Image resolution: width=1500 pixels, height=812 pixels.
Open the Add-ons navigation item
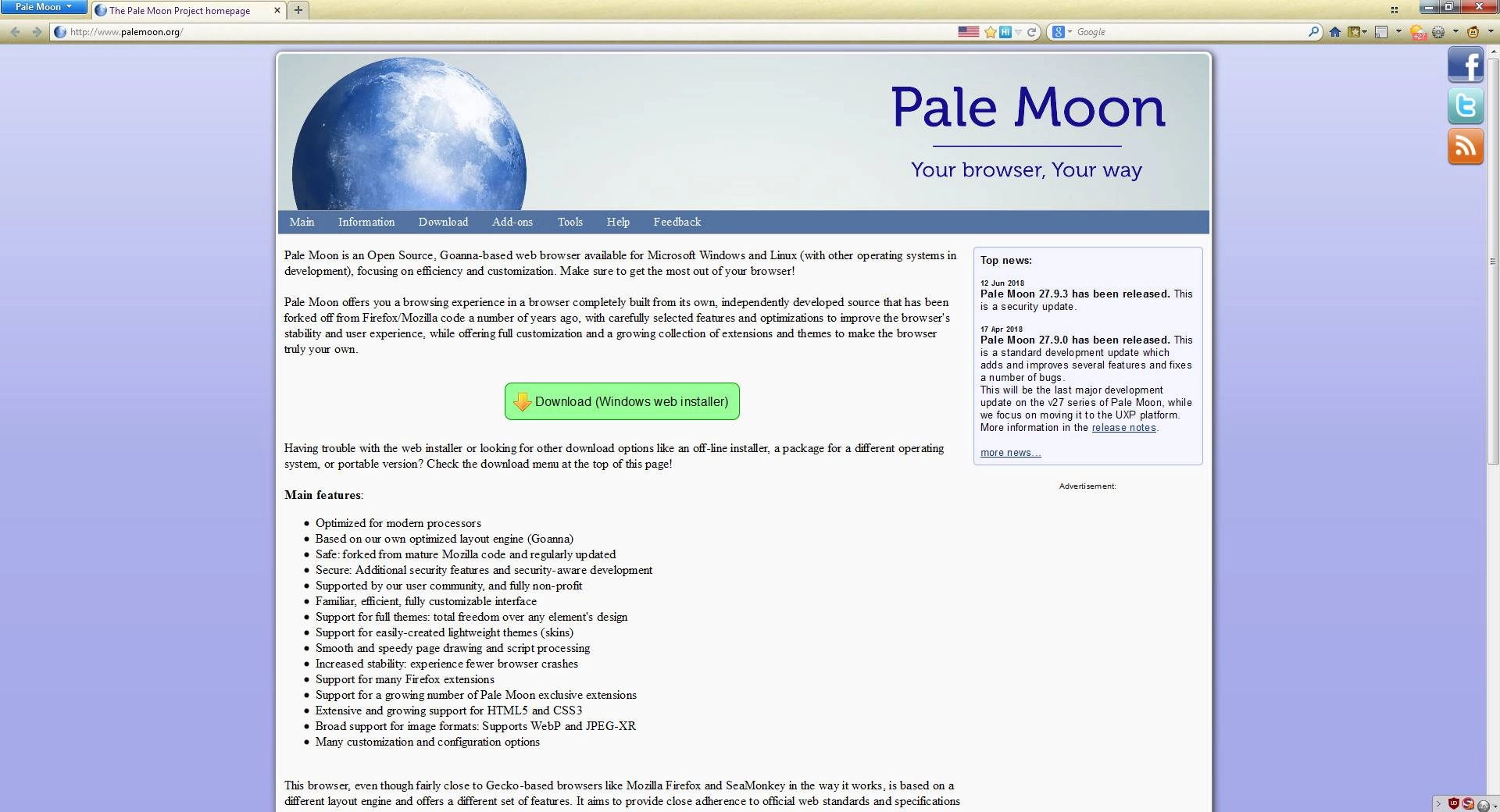click(512, 222)
